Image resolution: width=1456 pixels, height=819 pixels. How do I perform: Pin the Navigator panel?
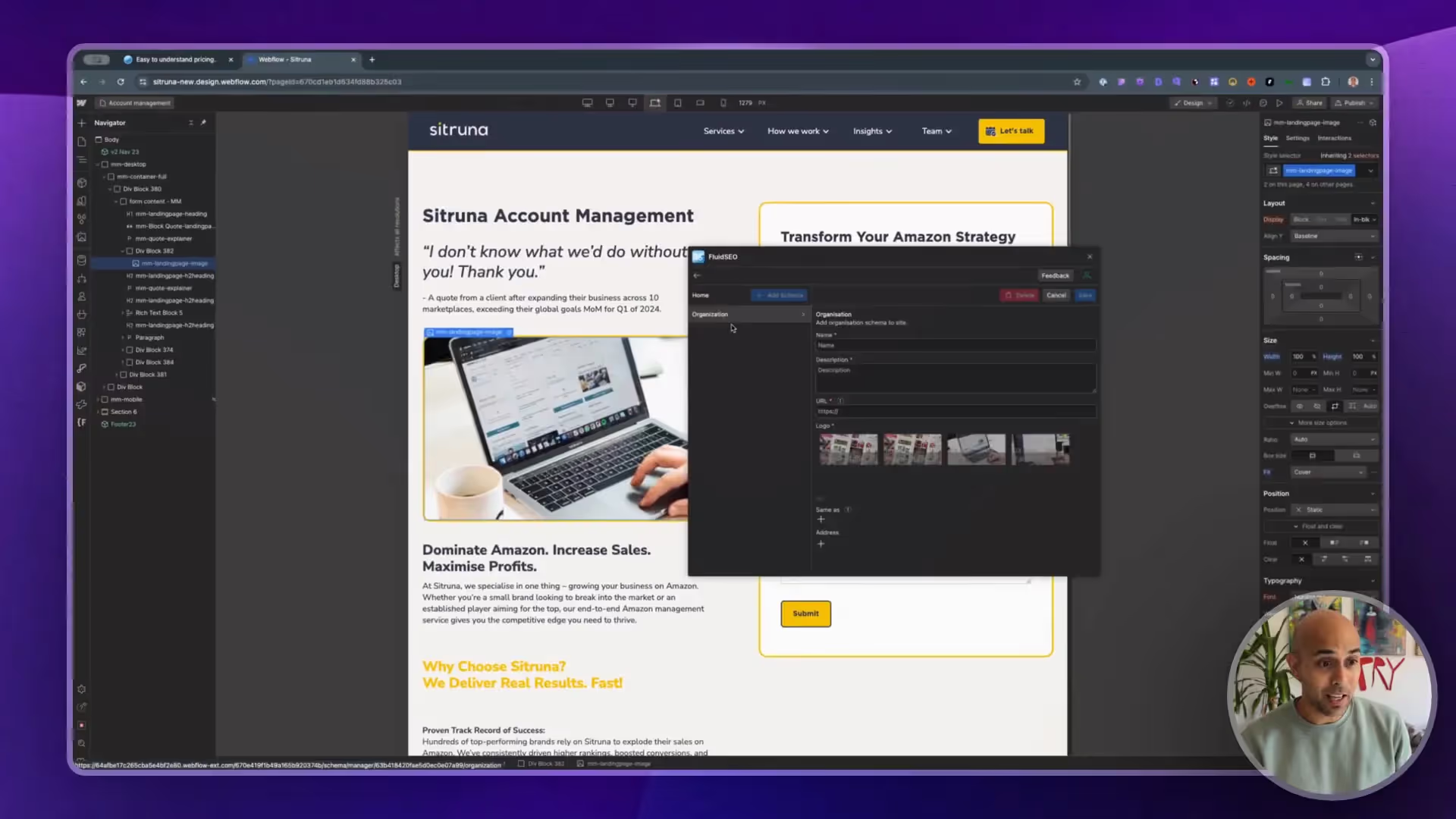pos(203,123)
